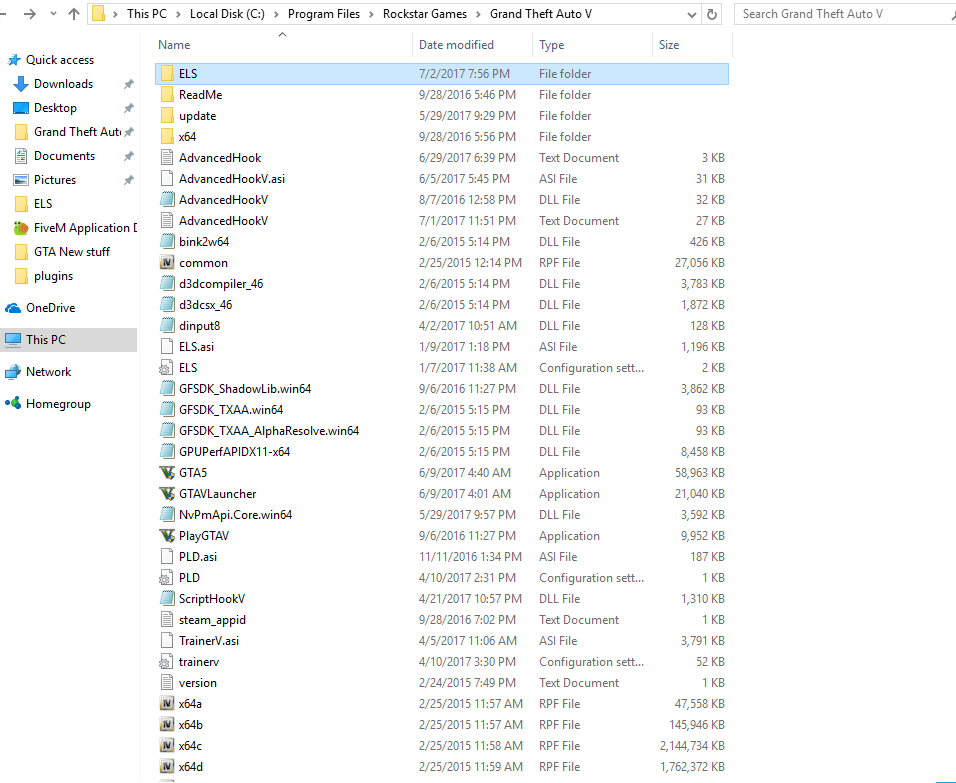Select NvPmApi.Core.win64 file name
The image size is (956, 783).
pos(235,515)
